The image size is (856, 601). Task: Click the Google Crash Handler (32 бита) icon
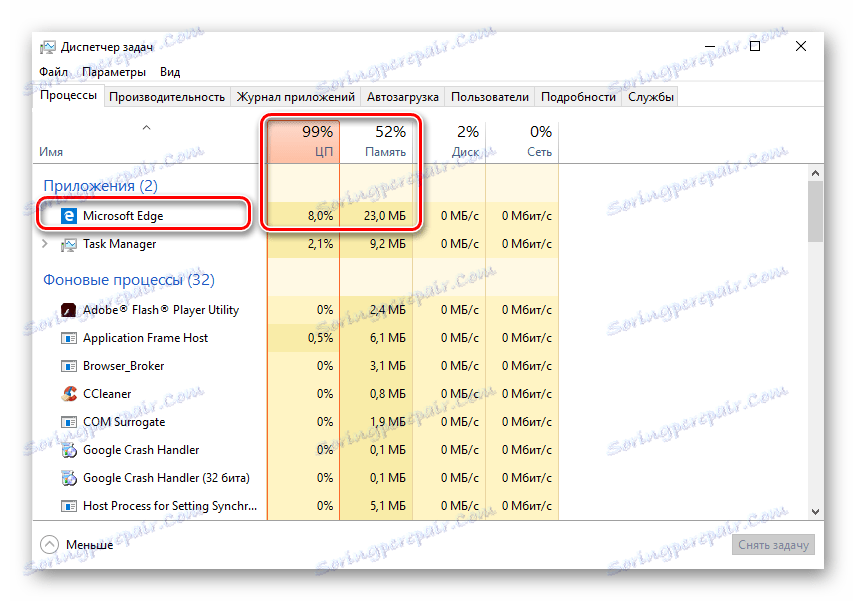click(x=68, y=478)
